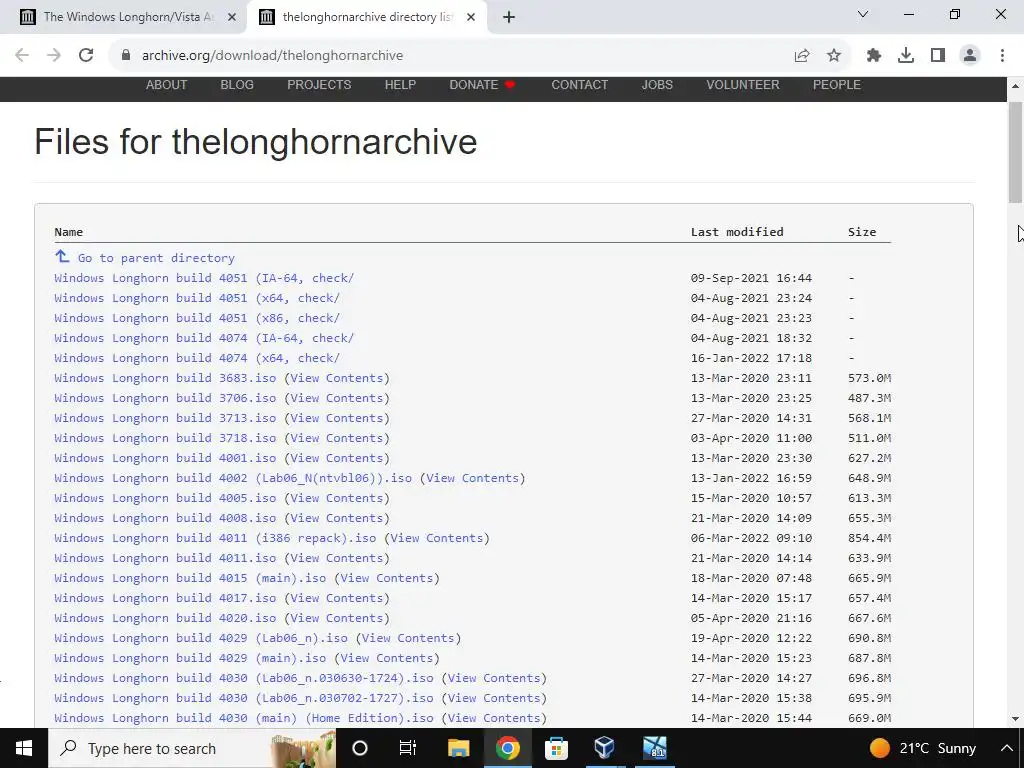This screenshot has width=1024, height=768.
Task: Go back with browser back arrow
Action: [22, 56]
